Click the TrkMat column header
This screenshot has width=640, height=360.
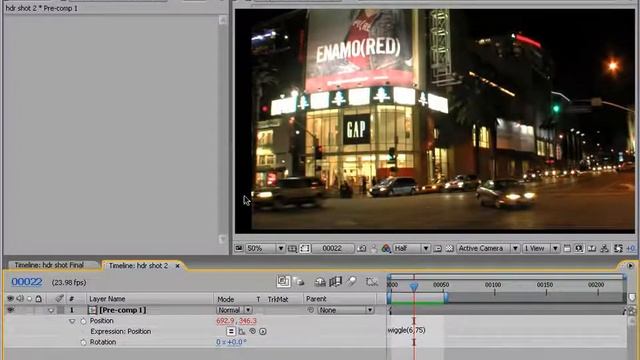point(278,299)
